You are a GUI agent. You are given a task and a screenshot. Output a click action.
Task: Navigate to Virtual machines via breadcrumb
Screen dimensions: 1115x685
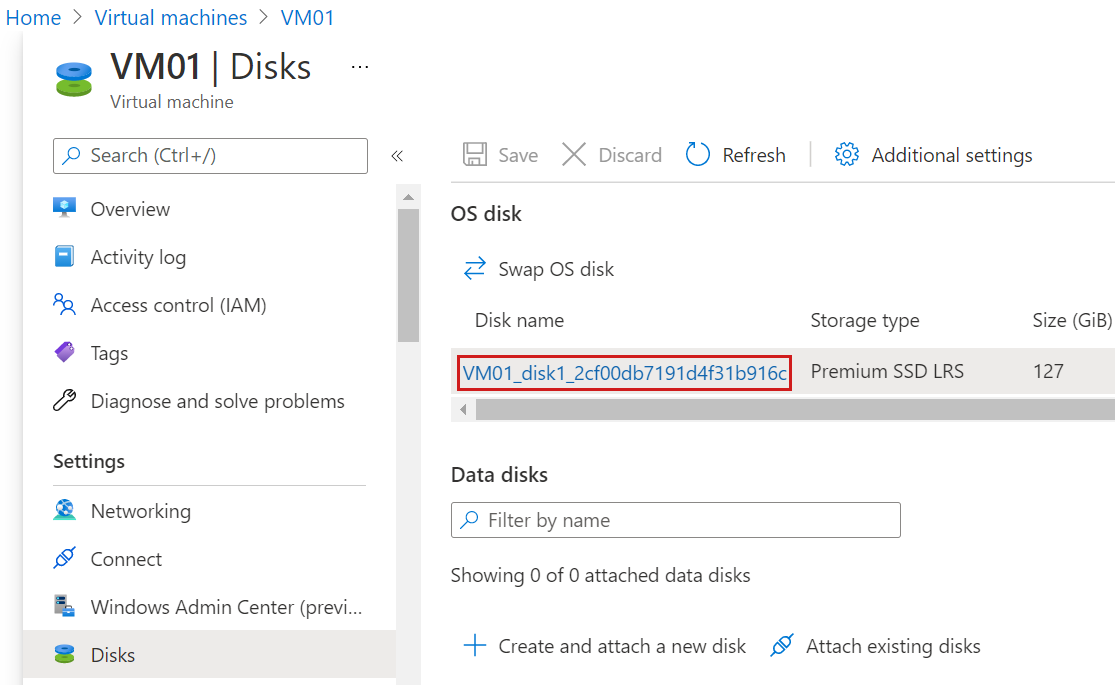pyautogui.click(x=170, y=17)
